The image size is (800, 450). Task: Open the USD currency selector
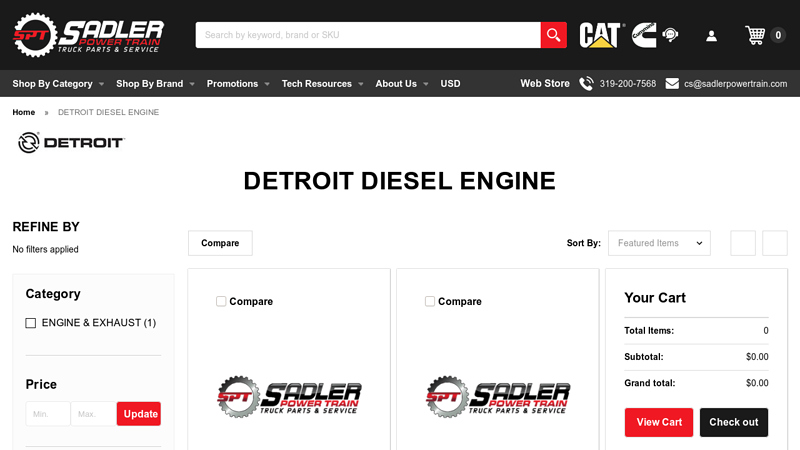tap(450, 84)
